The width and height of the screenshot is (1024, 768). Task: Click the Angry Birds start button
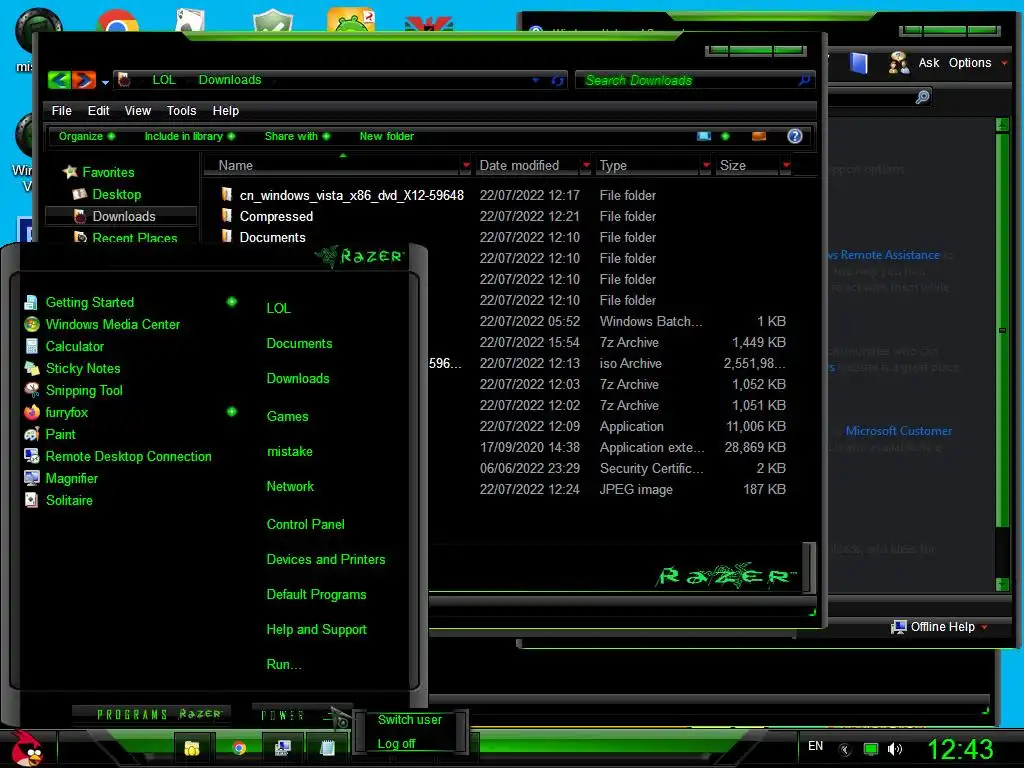25,748
